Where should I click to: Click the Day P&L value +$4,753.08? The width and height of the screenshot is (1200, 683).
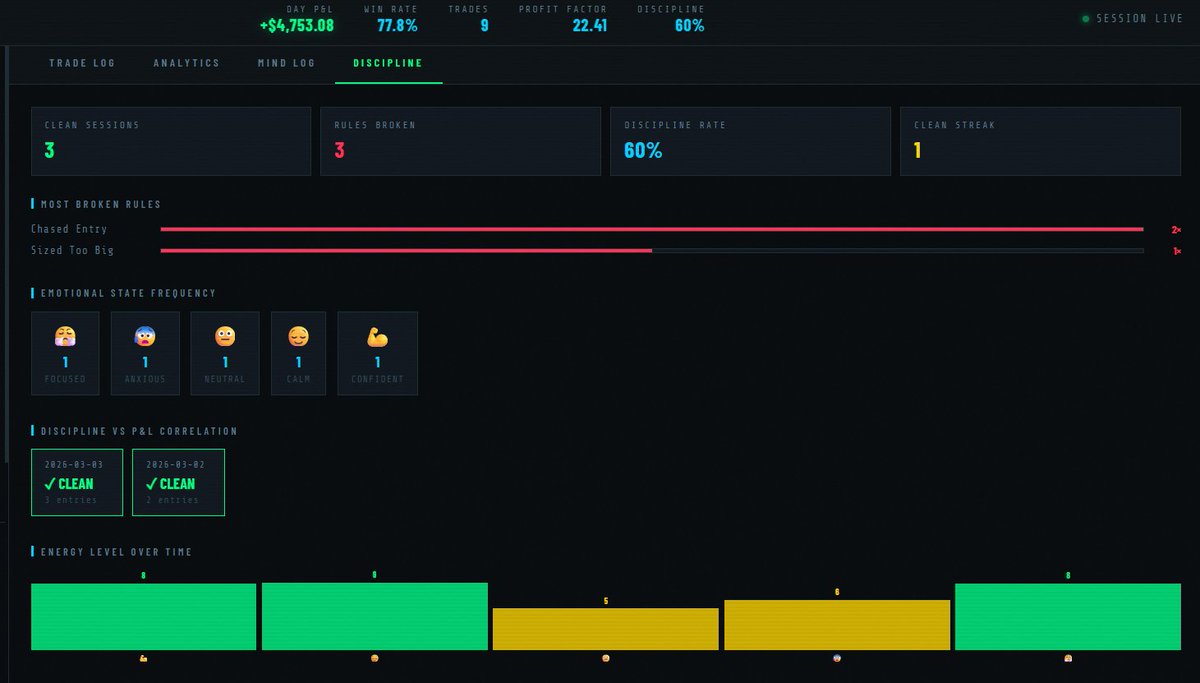(x=297, y=26)
